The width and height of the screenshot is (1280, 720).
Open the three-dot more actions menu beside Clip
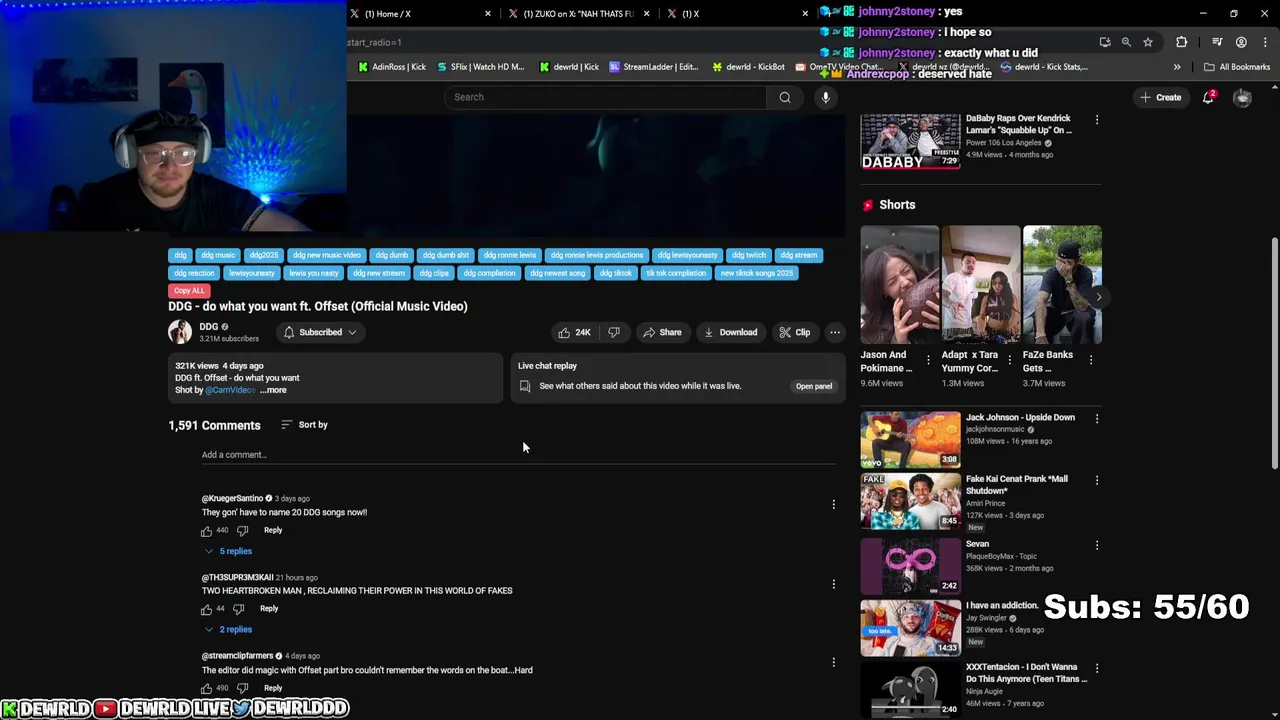point(835,332)
